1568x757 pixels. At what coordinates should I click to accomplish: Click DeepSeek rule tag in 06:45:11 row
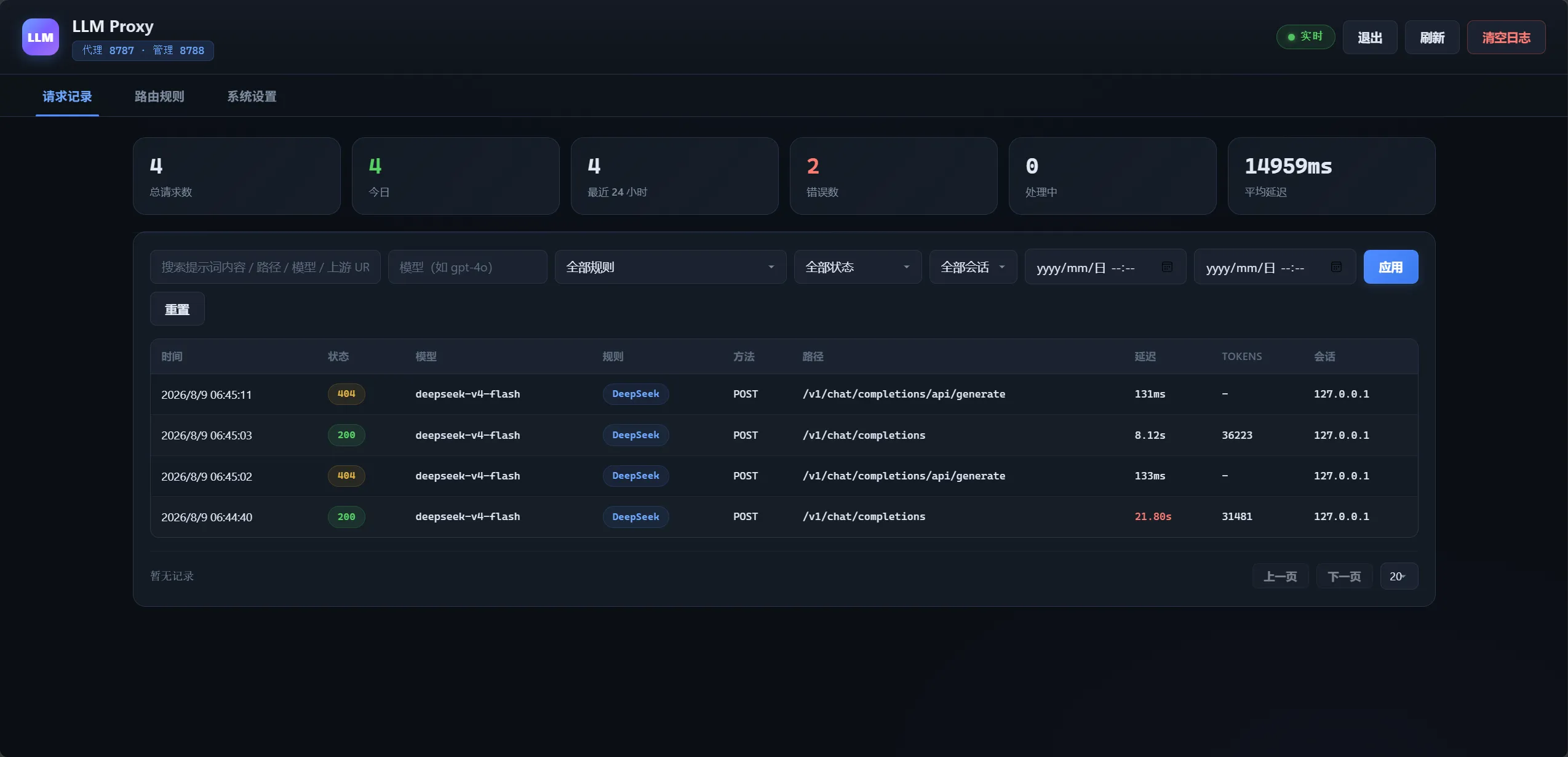click(x=635, y=394)
